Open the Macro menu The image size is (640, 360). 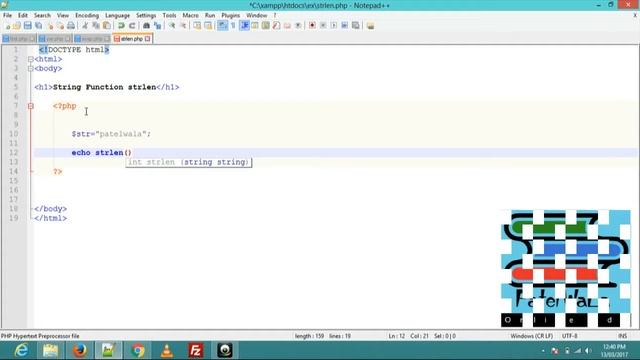click(x=191, y=15)
